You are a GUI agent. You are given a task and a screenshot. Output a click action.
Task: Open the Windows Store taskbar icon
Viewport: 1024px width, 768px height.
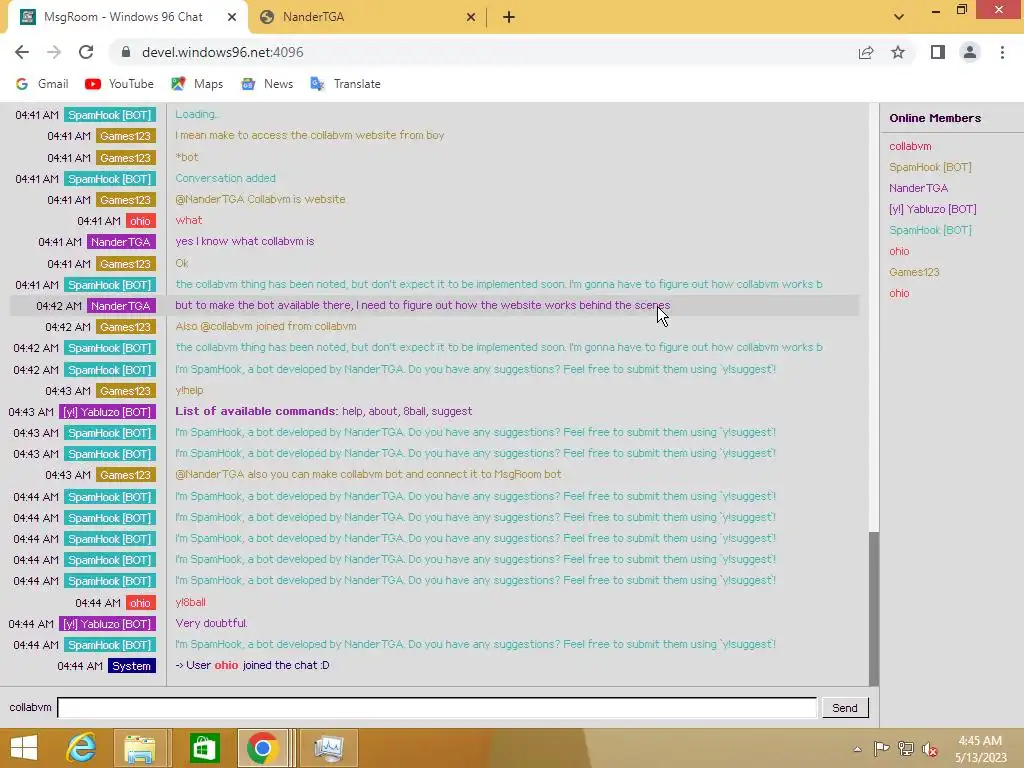[204, 748]
